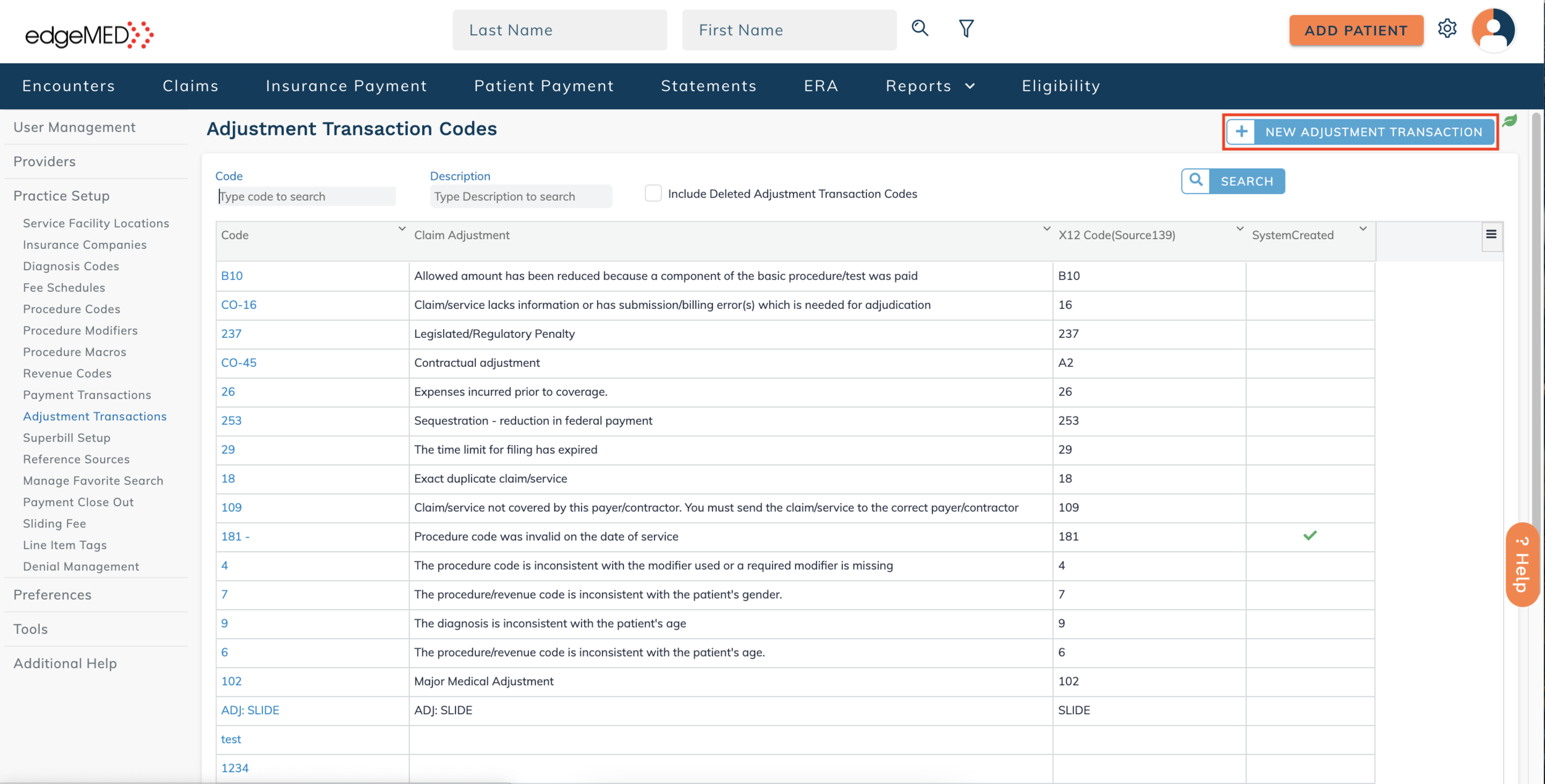1545x784 pixels.
Task: Expand Tools section in sidebar
Action: (30, 629)
